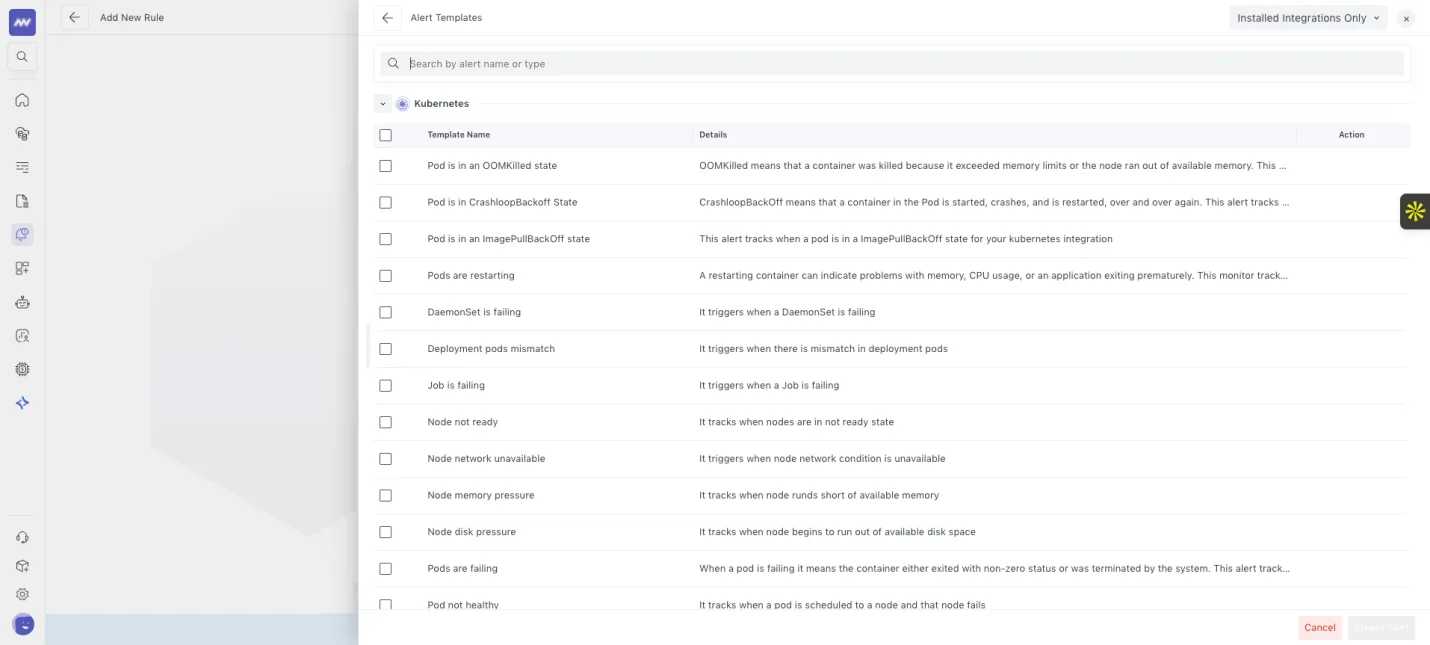Click 'Deployment pods mismatch' template name

click(x=491, y=349)
